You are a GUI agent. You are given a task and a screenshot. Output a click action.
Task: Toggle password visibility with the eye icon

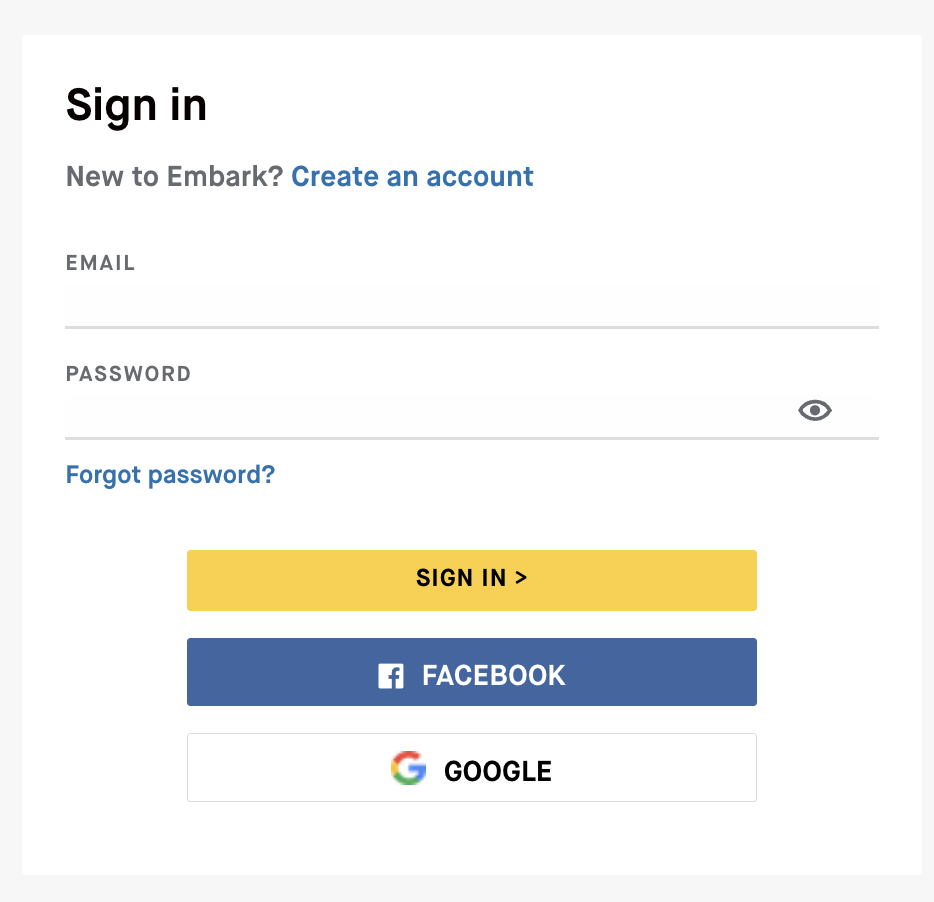[x=815, y=411]
